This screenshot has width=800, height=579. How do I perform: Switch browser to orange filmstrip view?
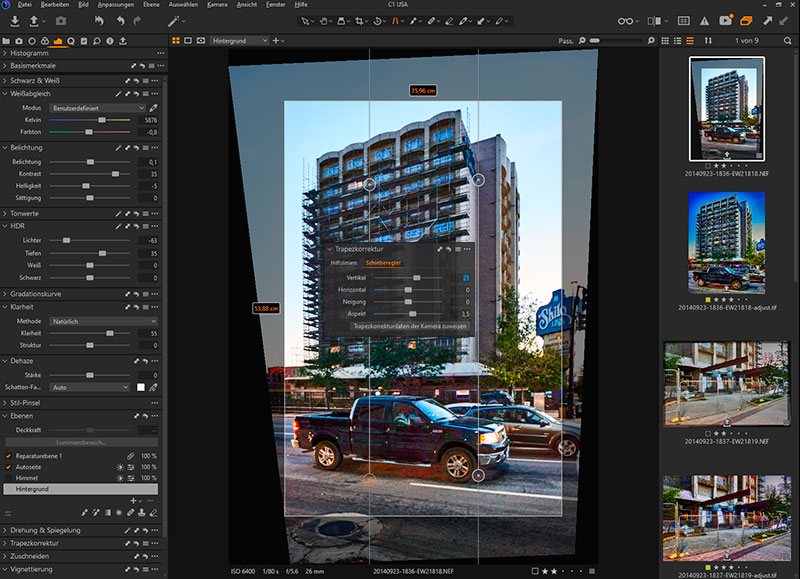click(x=690, y=40)
